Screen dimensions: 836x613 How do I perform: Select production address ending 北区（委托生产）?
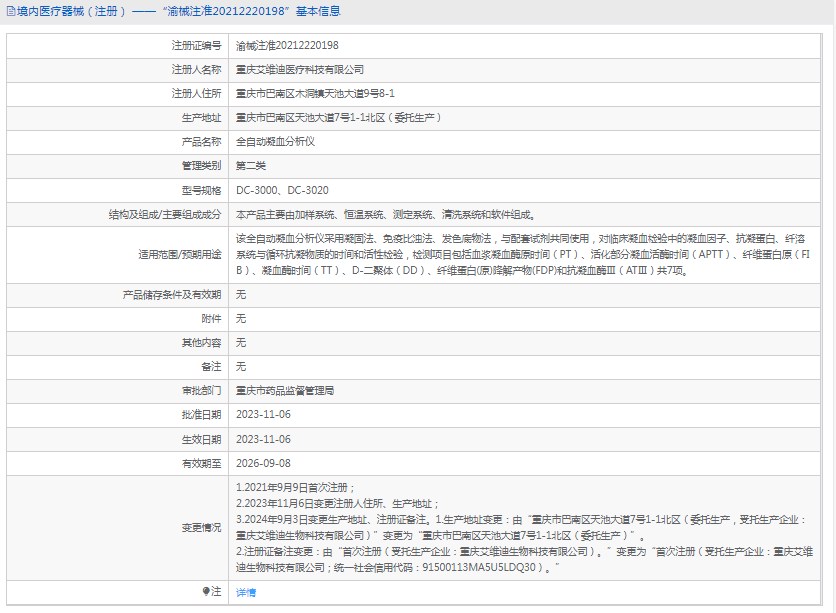339,118
